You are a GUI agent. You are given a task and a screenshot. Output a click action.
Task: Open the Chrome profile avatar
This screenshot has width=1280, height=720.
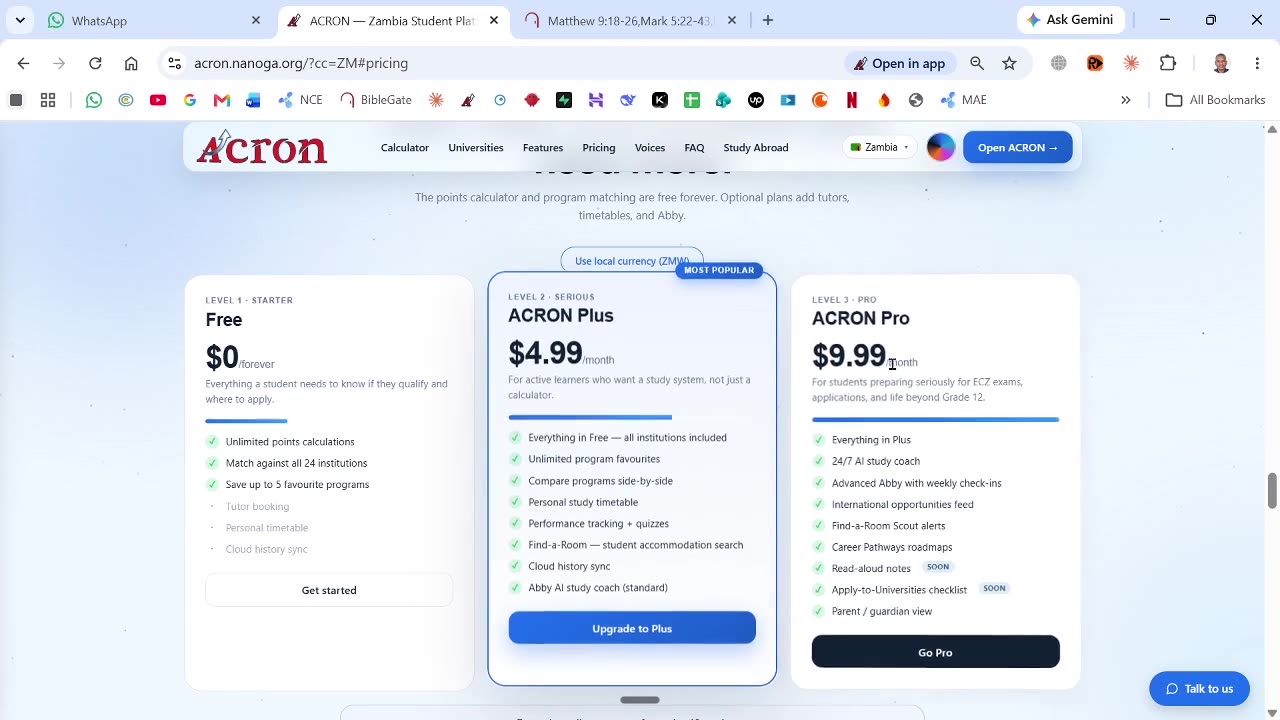(1221, 63)
